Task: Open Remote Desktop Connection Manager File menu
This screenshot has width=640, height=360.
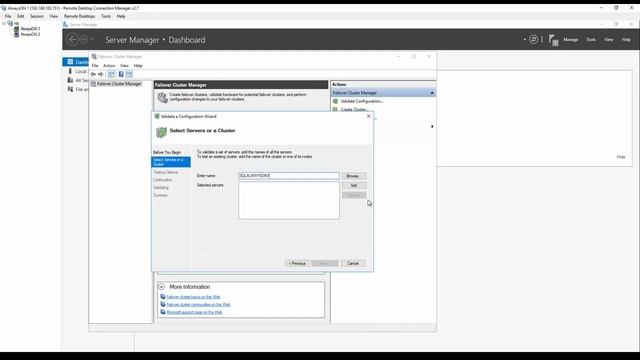Action: (x=8, y=16)
